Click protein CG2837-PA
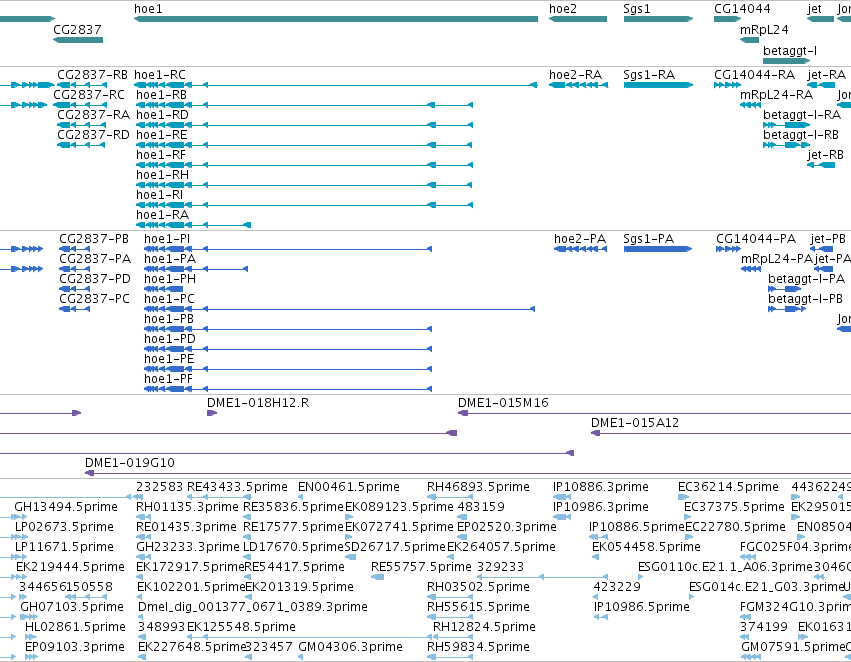 (x=75, y=269)
